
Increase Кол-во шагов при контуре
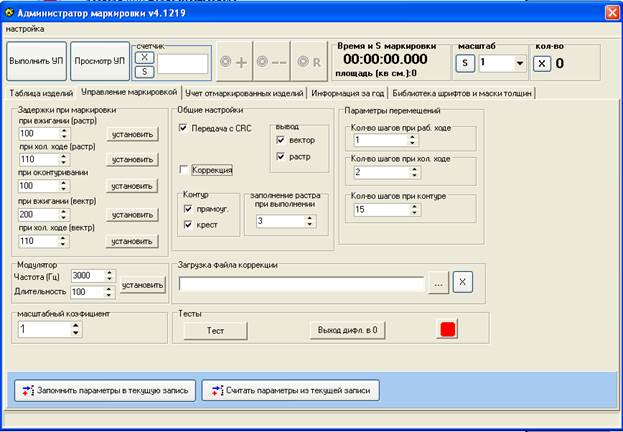(x=414, y=206)
